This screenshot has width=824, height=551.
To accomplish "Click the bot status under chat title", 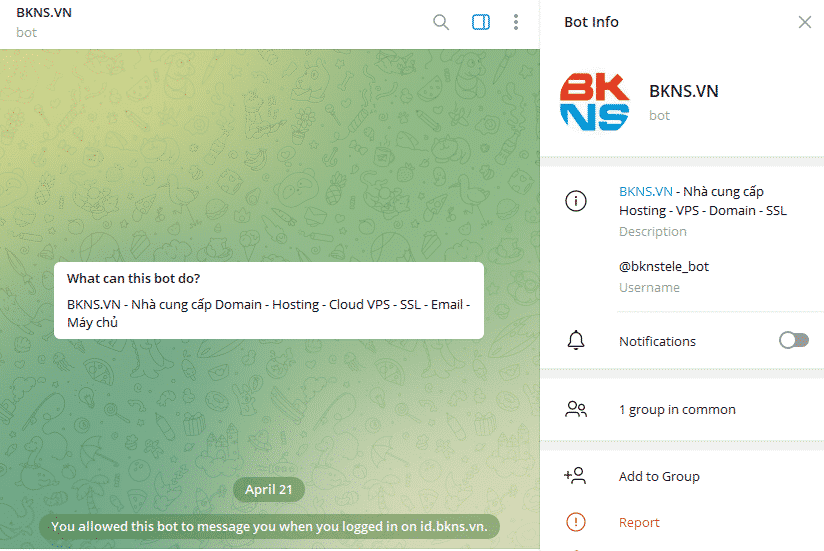I will point(26,33).
